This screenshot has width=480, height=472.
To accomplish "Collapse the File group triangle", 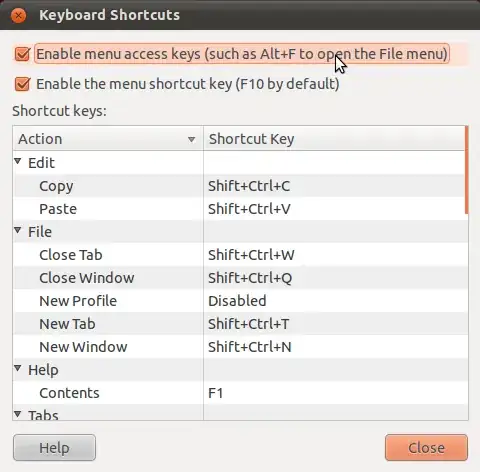I will [18, 230].
